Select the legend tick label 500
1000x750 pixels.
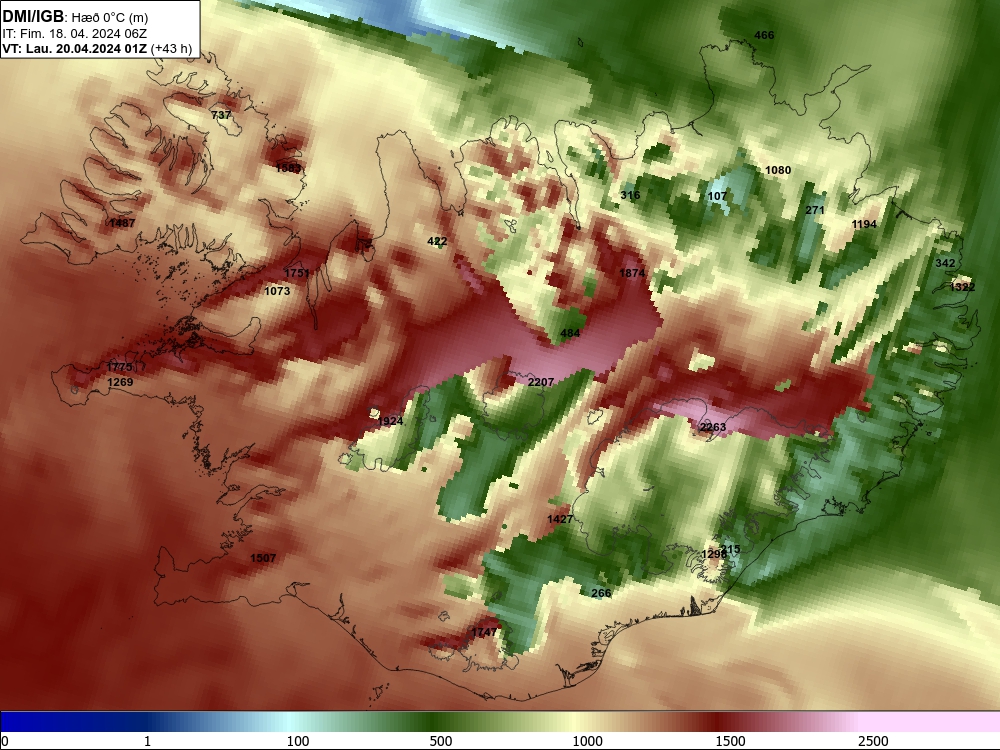coord(441,741)
